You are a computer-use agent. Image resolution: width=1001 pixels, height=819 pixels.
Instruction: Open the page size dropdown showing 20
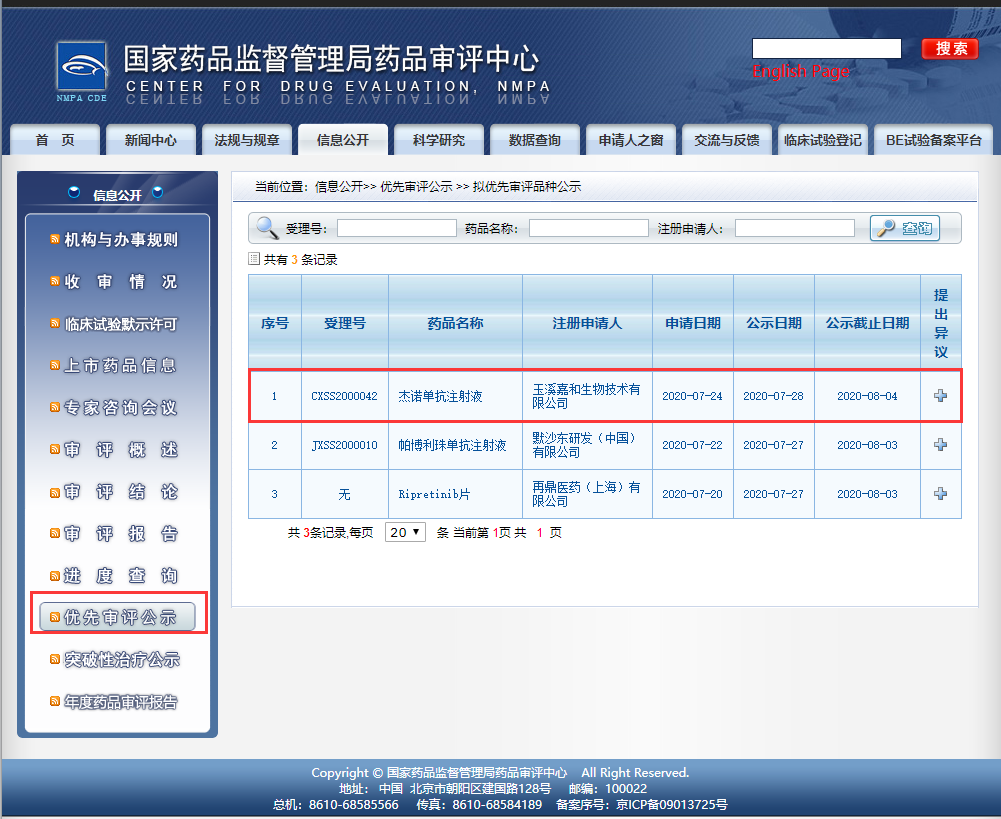coord(405,532)
